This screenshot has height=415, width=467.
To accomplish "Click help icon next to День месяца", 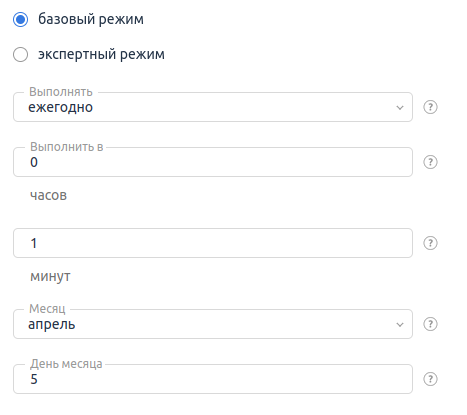I will (x=430, y=379).
